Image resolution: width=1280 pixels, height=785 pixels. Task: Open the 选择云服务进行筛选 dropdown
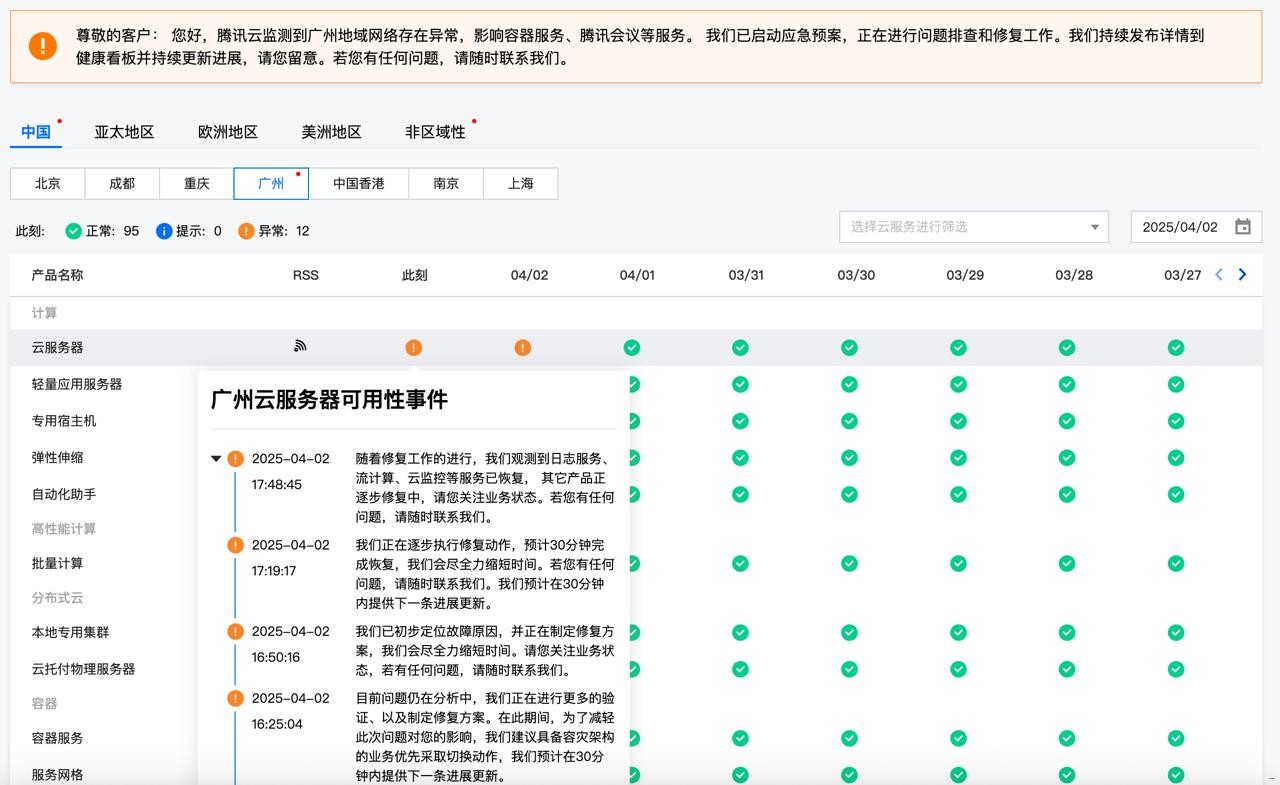(973, 227)
